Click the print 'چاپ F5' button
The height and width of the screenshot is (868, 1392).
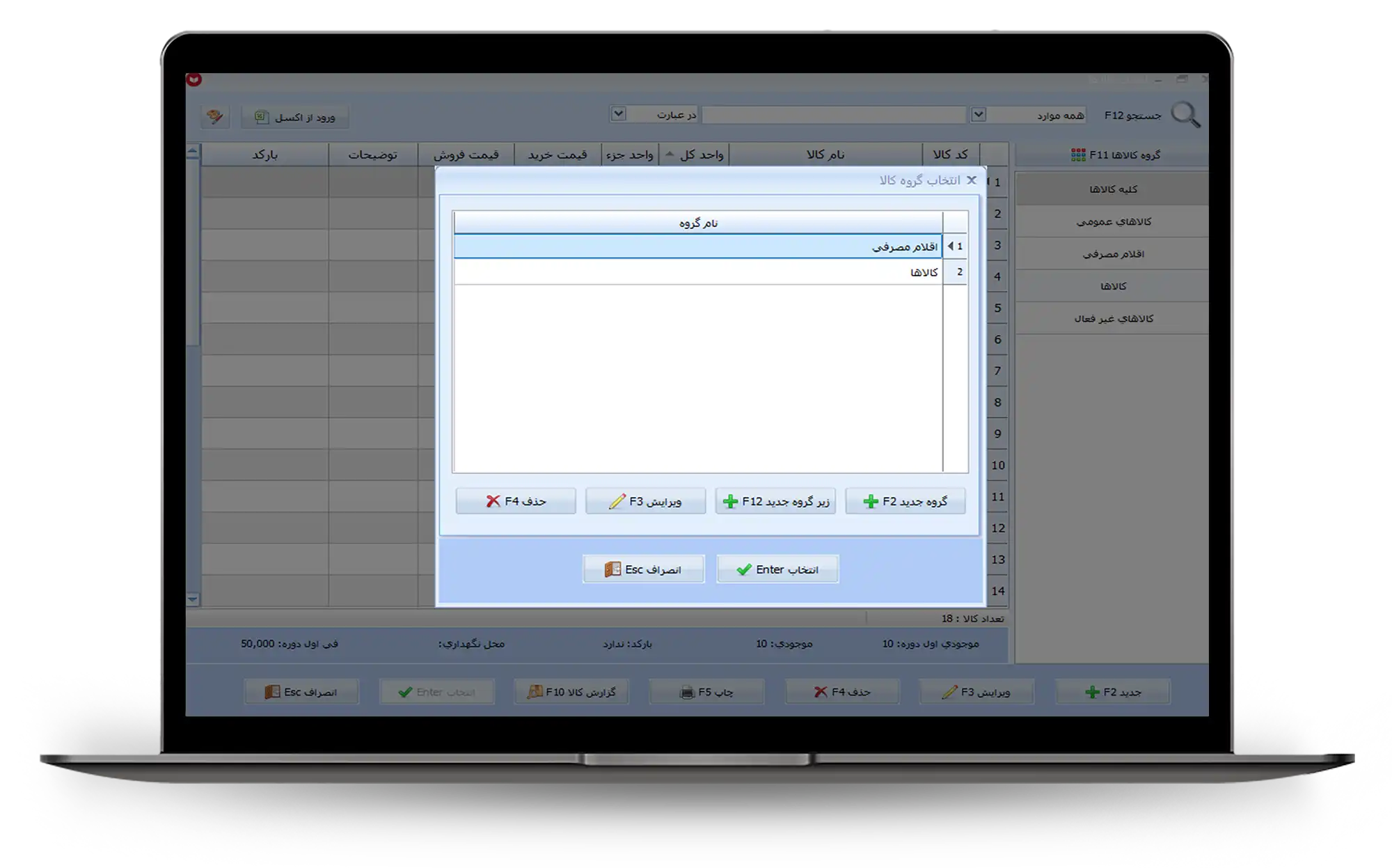pos(706,692)
